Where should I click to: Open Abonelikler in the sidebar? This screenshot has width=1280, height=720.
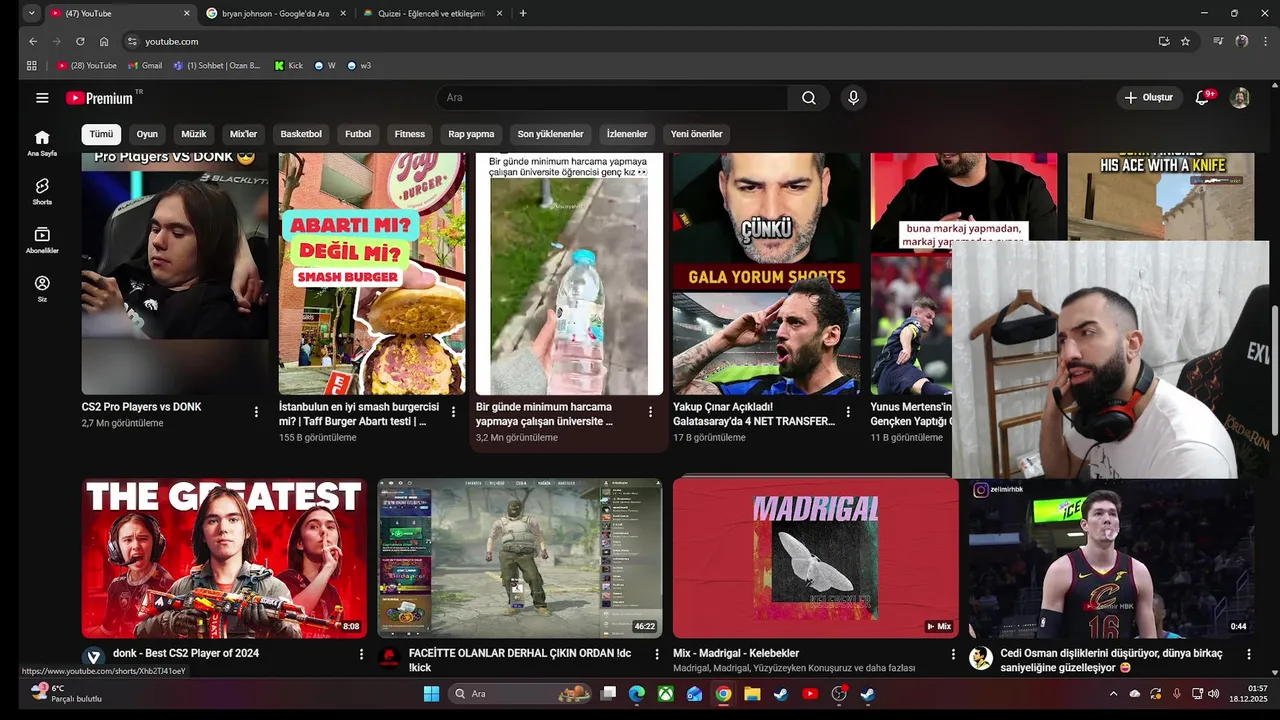pyautogui.click(x=42, y=240)
